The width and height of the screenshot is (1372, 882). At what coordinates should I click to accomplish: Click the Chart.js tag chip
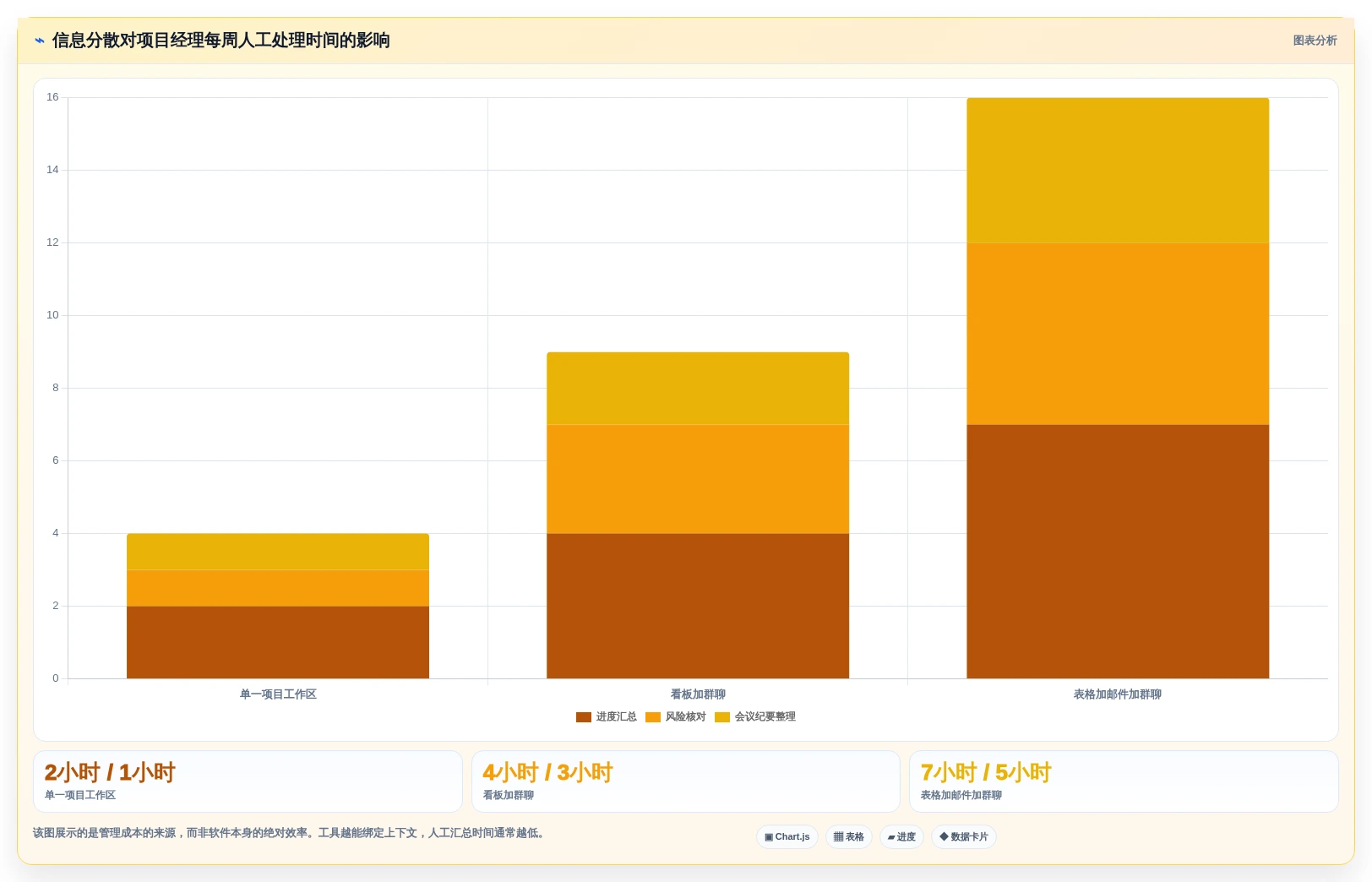[787, 837]
